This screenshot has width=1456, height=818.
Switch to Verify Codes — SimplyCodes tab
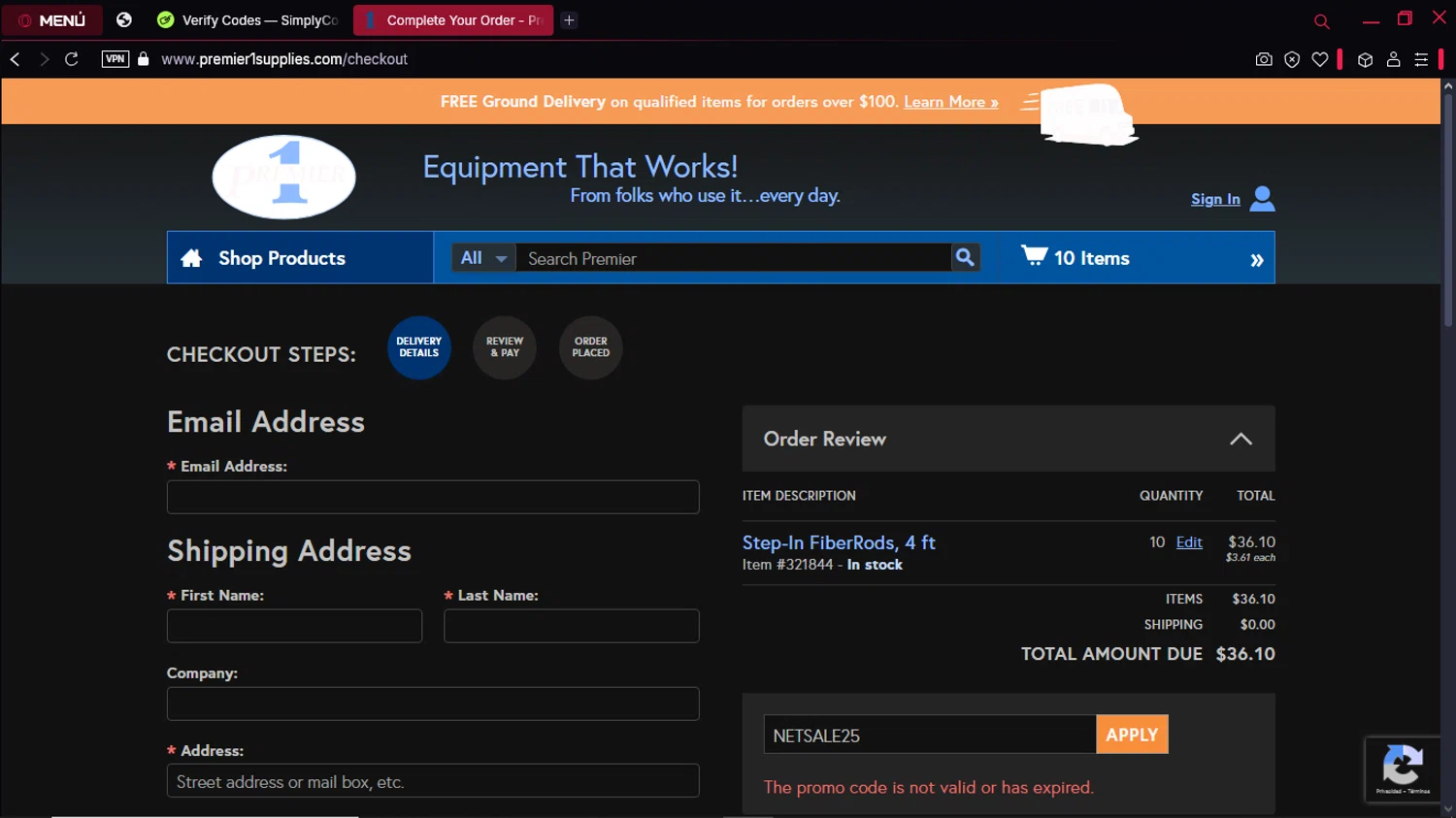tap(248, 19)
